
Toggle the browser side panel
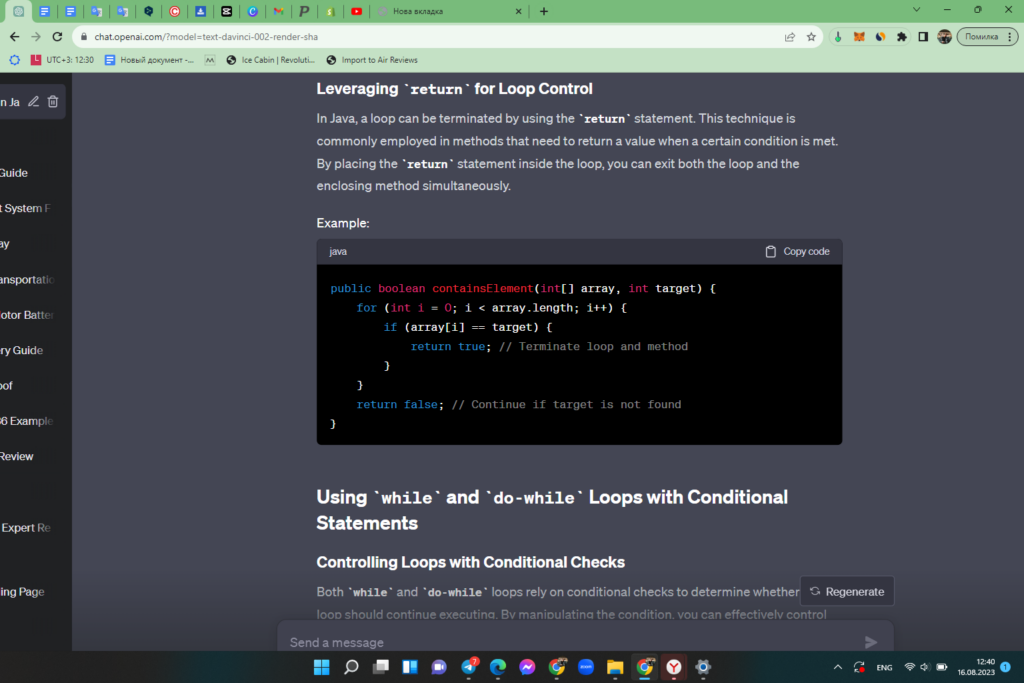923,37
